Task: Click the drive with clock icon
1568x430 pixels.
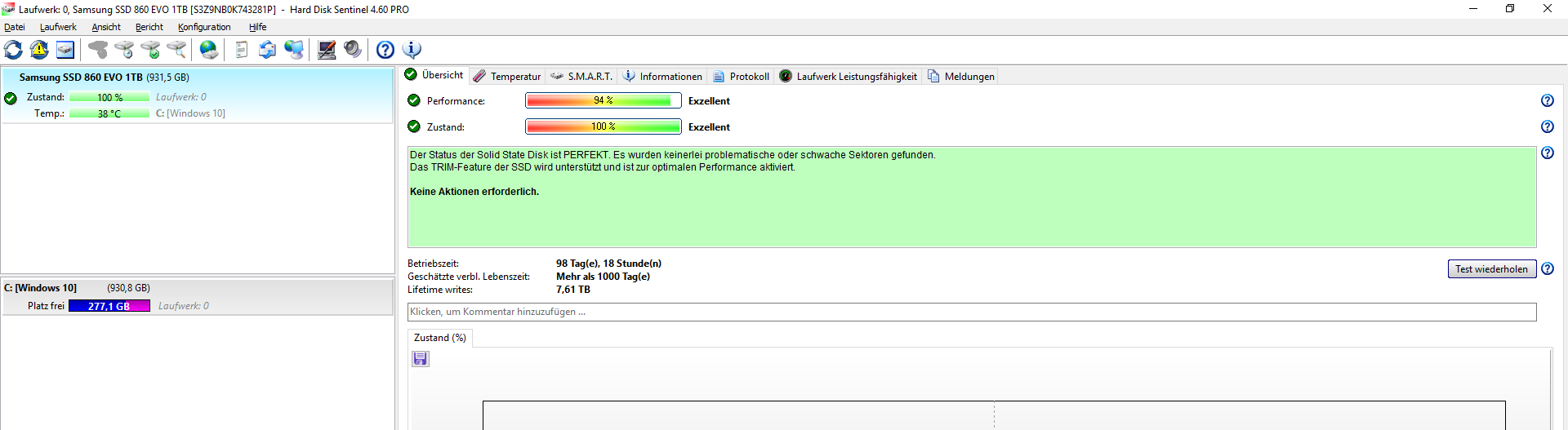Action: [x=124, y=50]
